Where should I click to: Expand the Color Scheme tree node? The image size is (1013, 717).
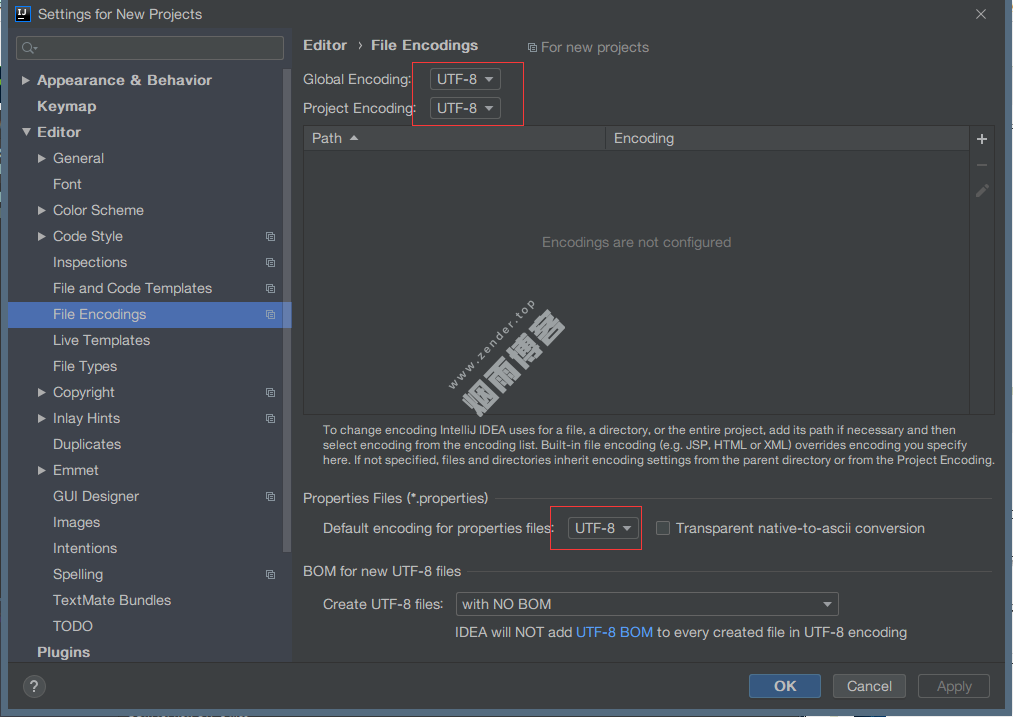(x=42, y=210)
